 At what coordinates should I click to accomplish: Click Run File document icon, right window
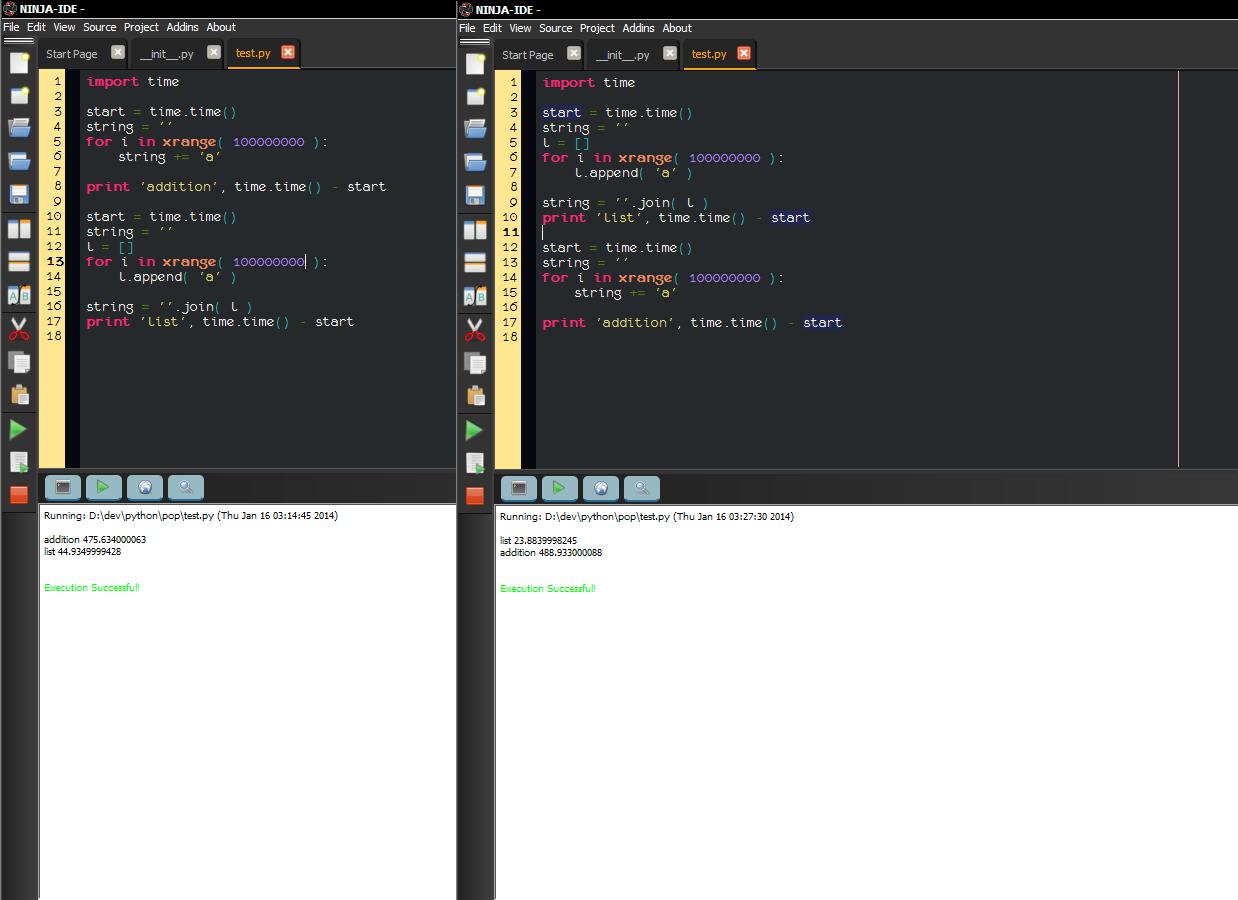tap(476, 463)
